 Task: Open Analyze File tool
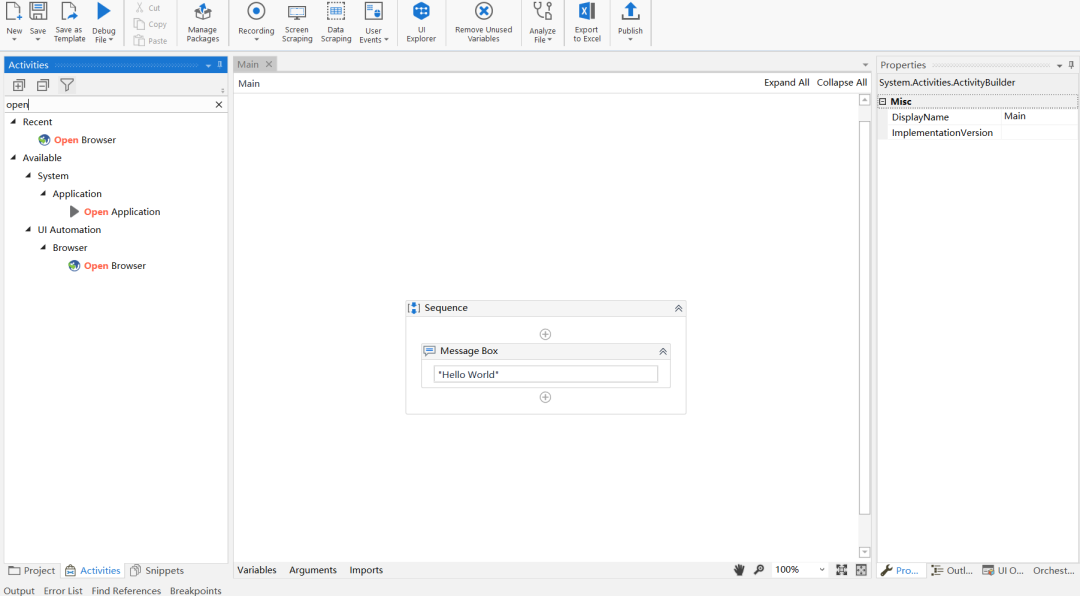pos(542,22)
